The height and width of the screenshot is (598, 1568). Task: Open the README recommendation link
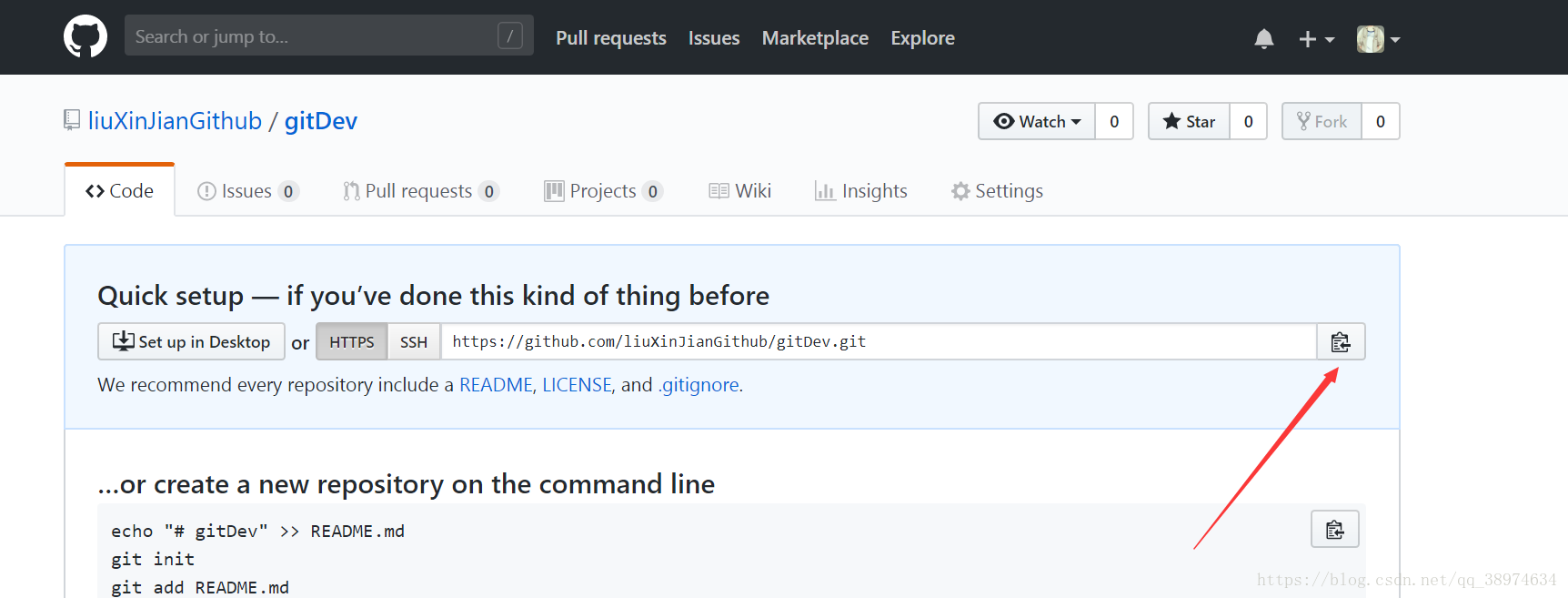tap(496, 385)
